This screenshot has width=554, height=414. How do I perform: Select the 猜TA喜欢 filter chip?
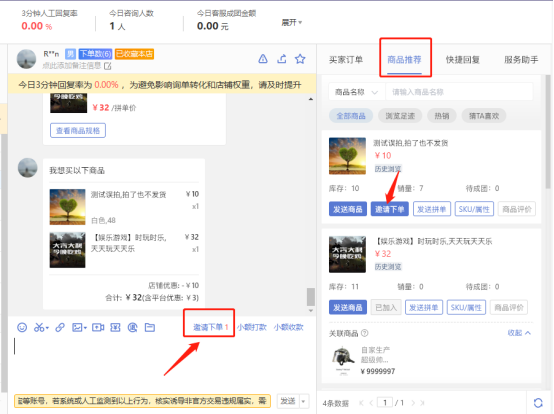[x=484, y=116]
